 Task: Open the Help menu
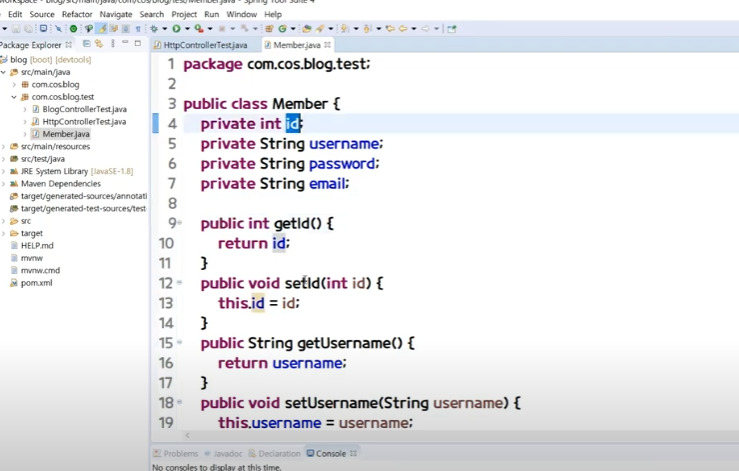point(273,14)
